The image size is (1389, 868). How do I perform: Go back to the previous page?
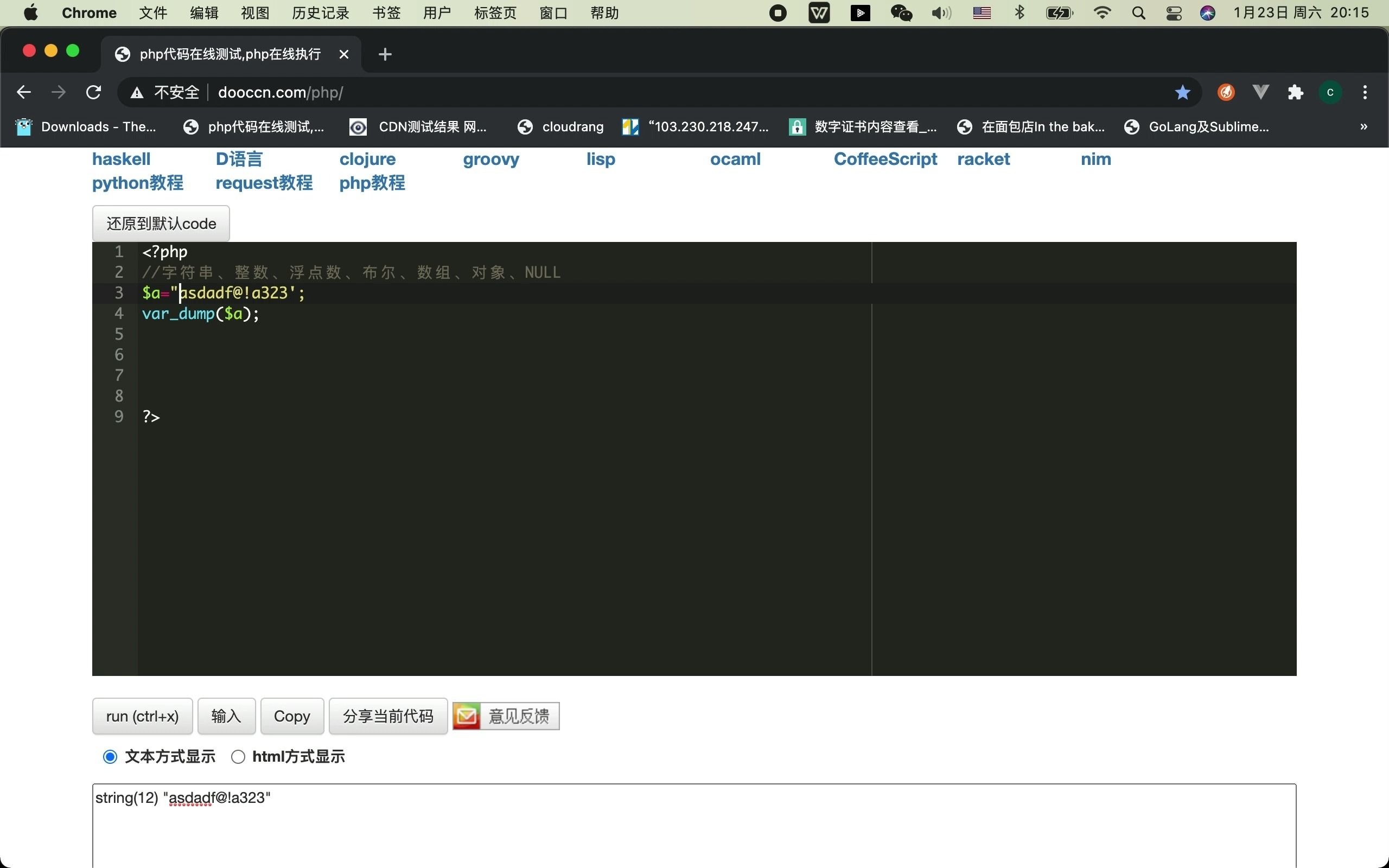click(x=23, y=92)
